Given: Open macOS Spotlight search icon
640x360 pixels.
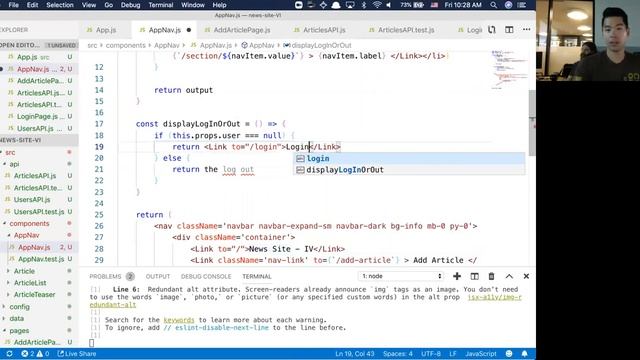Looking at the screenshot, I should coord(493,5).
